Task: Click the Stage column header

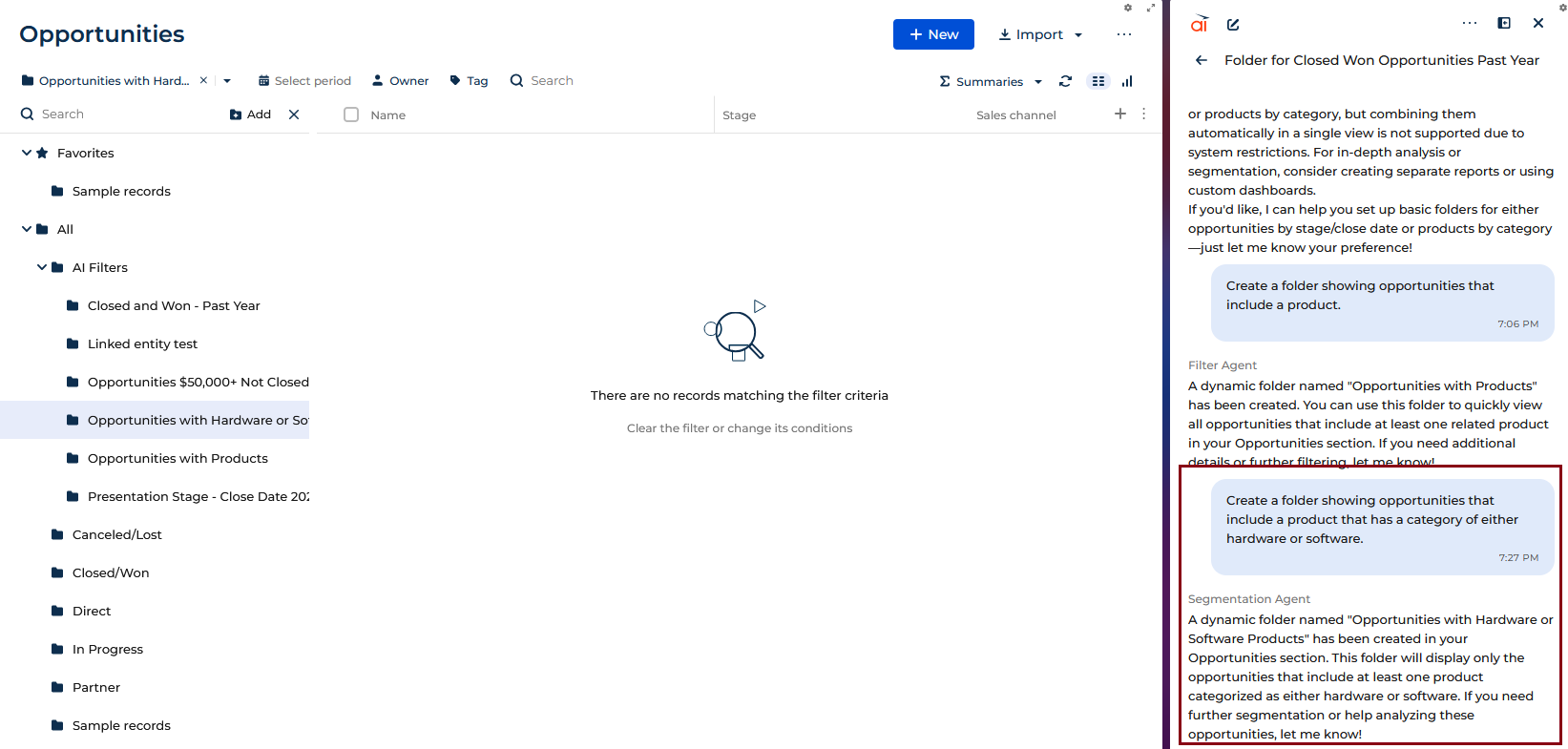Action: coord(740,115)
